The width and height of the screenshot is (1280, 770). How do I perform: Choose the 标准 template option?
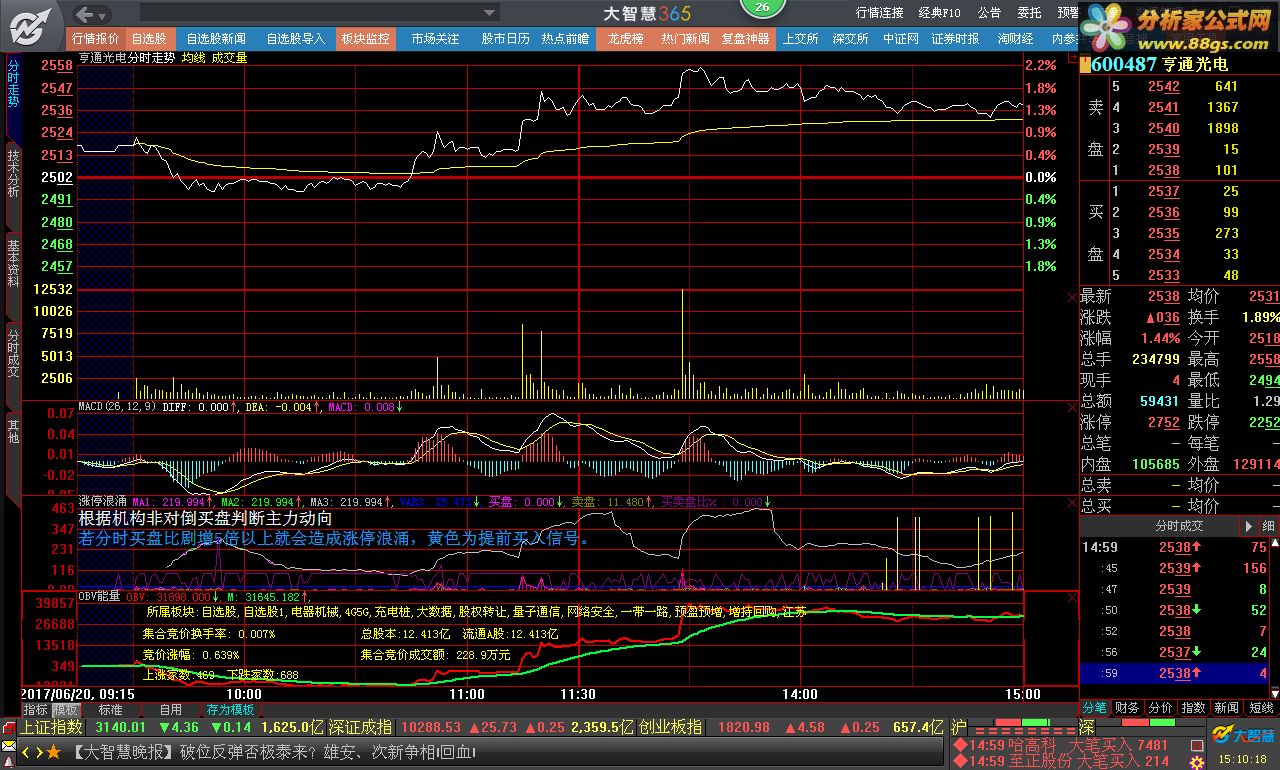(x=110, y=709)
